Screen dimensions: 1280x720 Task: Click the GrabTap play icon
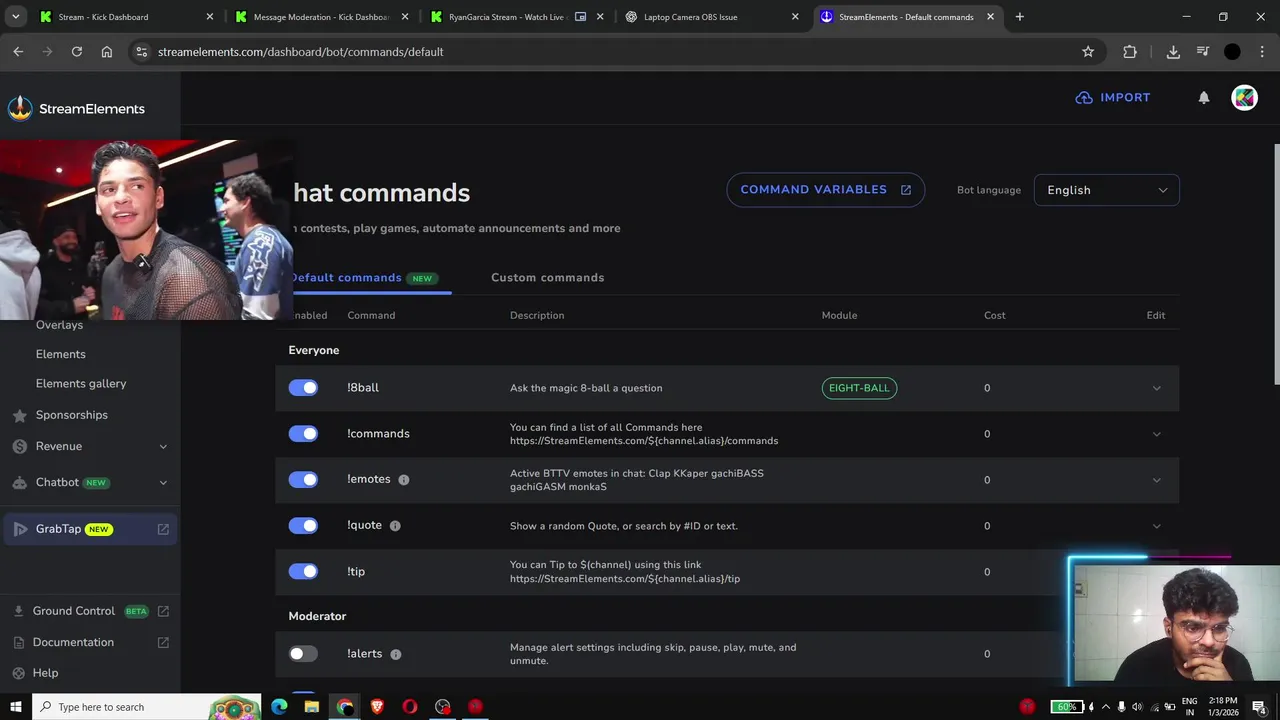20,529
